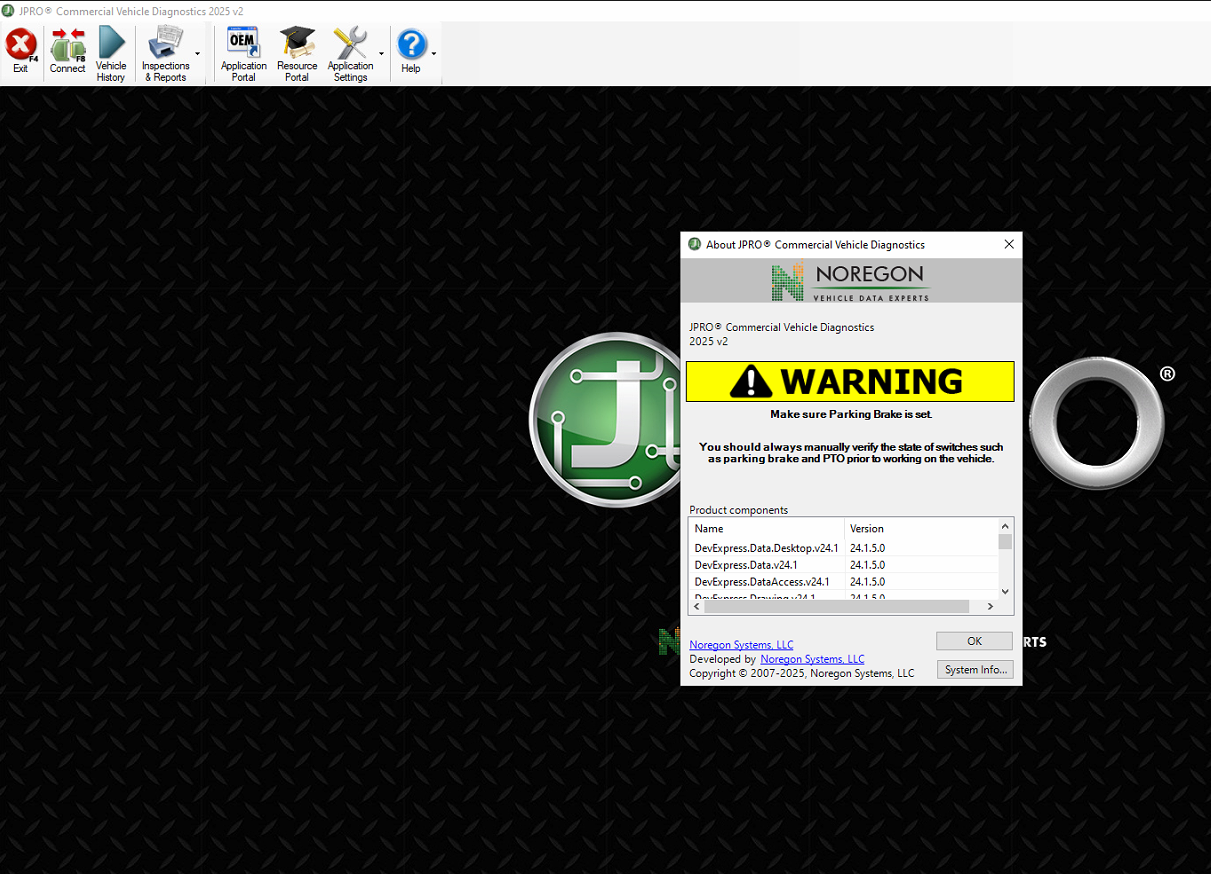Click the Developed by Noregon Systems link
This screenshot has height=874, width=1211.
click(x=812, y=659)
